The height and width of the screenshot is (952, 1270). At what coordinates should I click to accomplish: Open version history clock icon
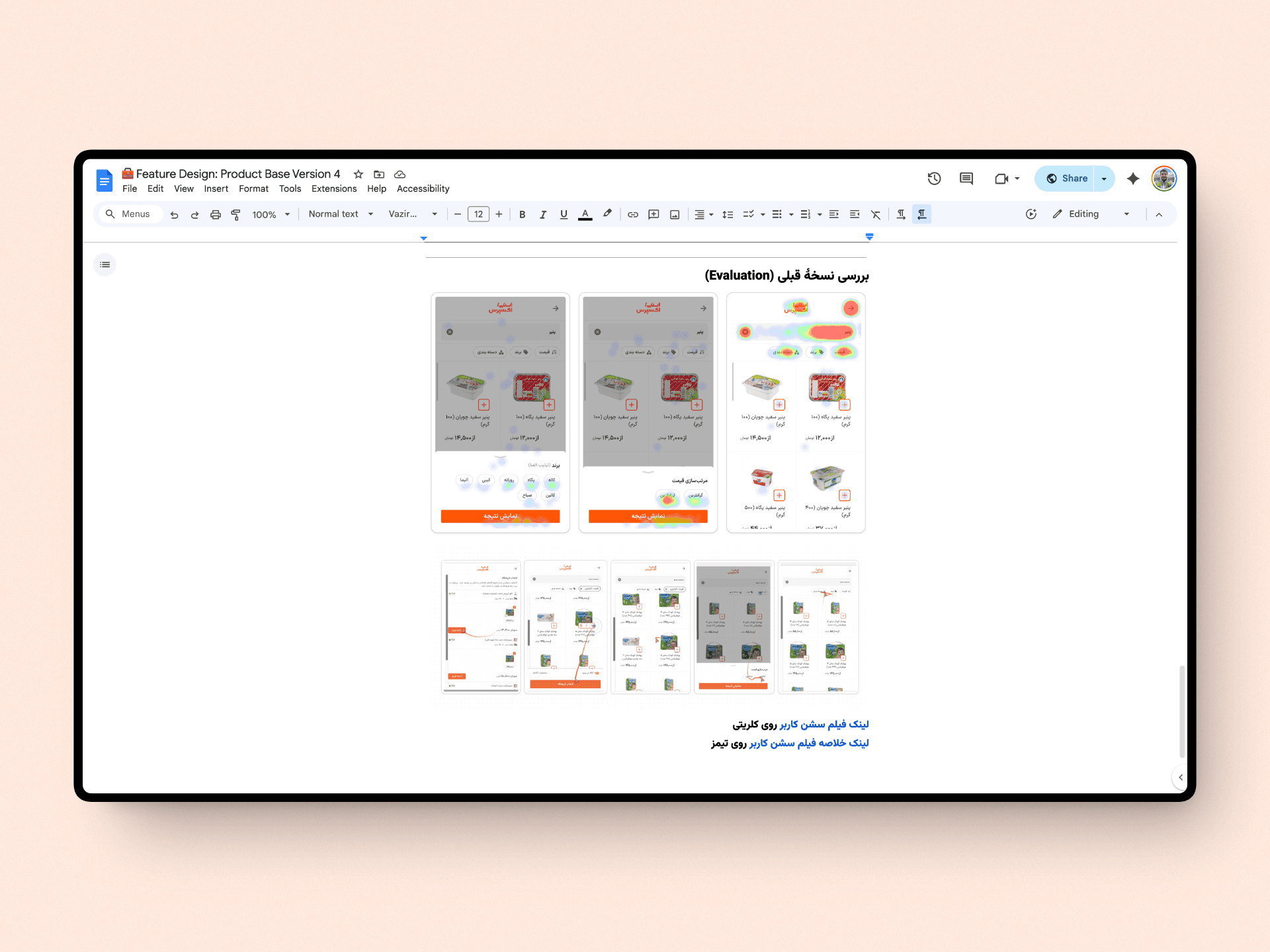(x=934, y=178)
